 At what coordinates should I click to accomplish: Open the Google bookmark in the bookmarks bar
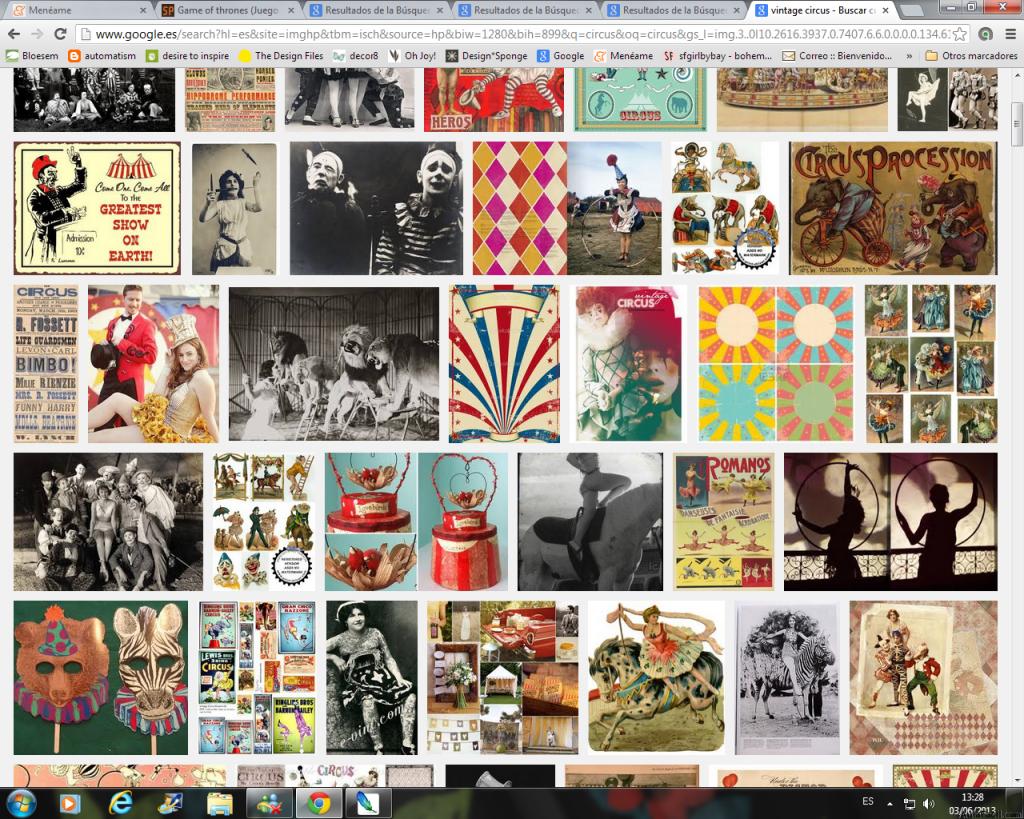(561, 56)
